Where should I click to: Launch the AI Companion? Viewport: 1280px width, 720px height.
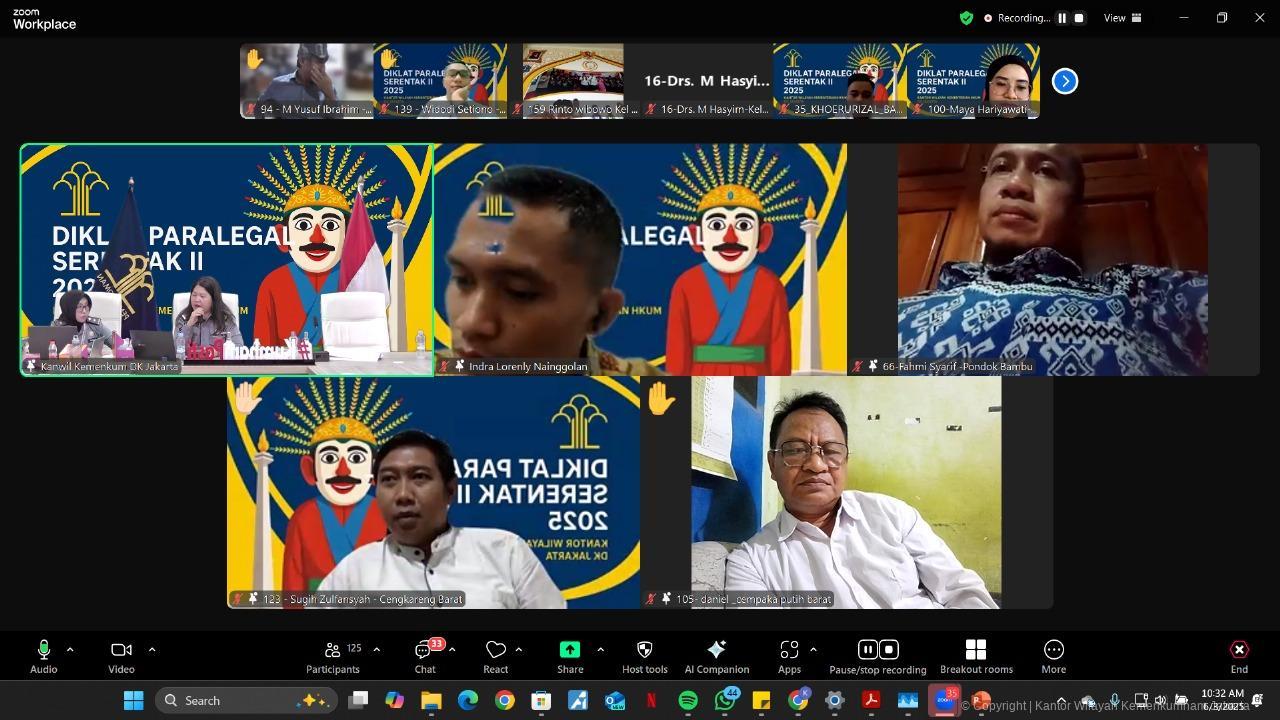tap(716, 656)
